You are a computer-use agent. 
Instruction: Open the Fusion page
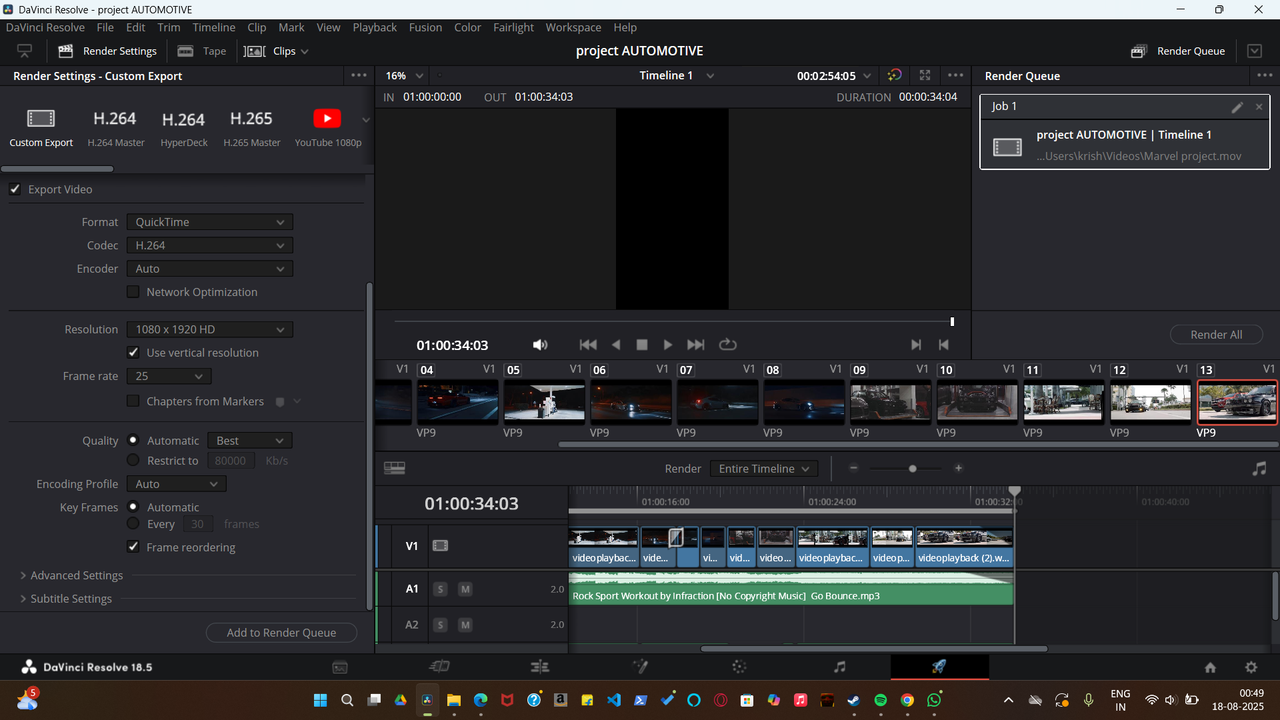point(640,666)
